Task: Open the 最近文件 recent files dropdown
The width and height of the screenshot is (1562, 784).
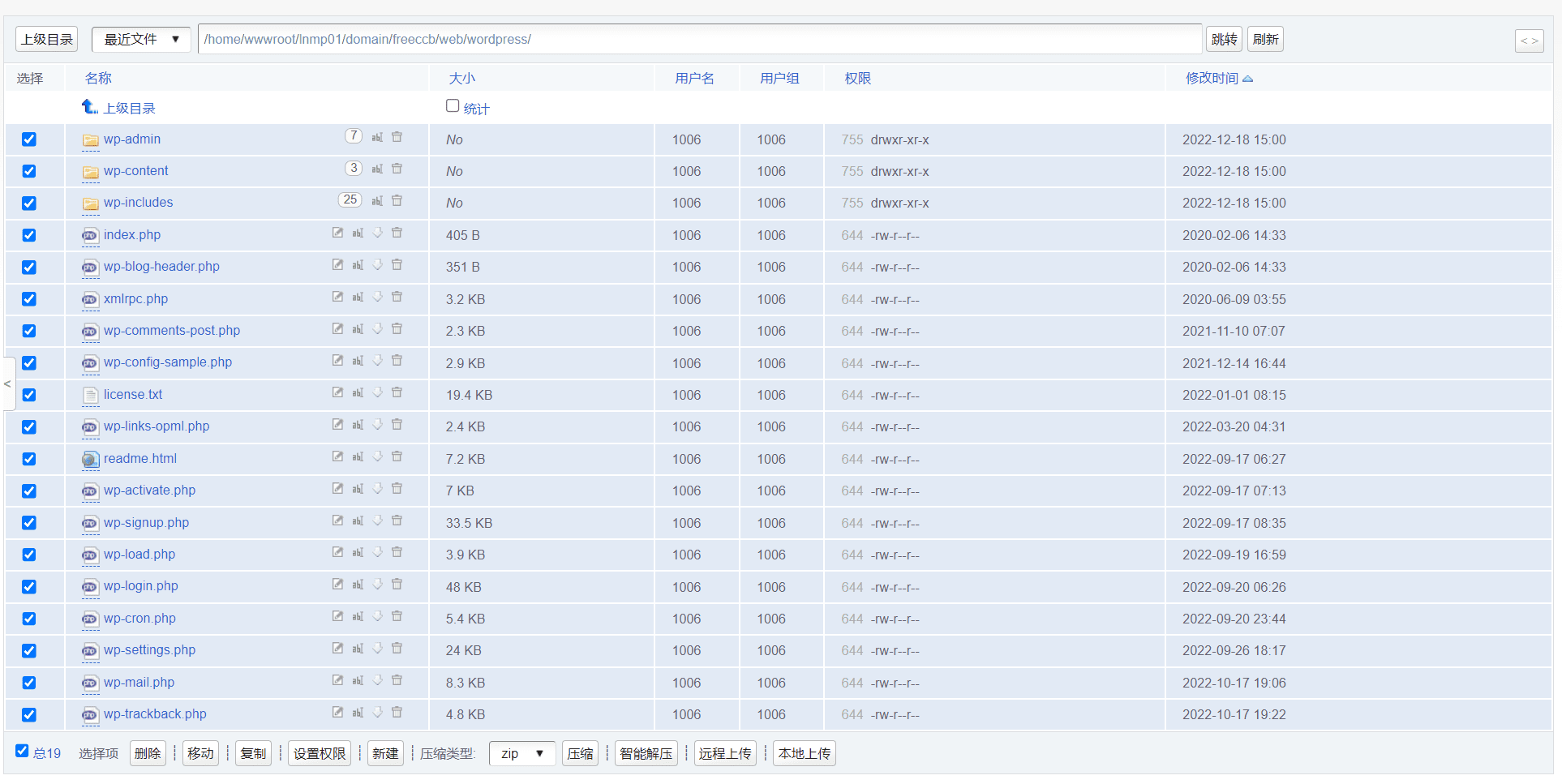Action: point(141,39)
